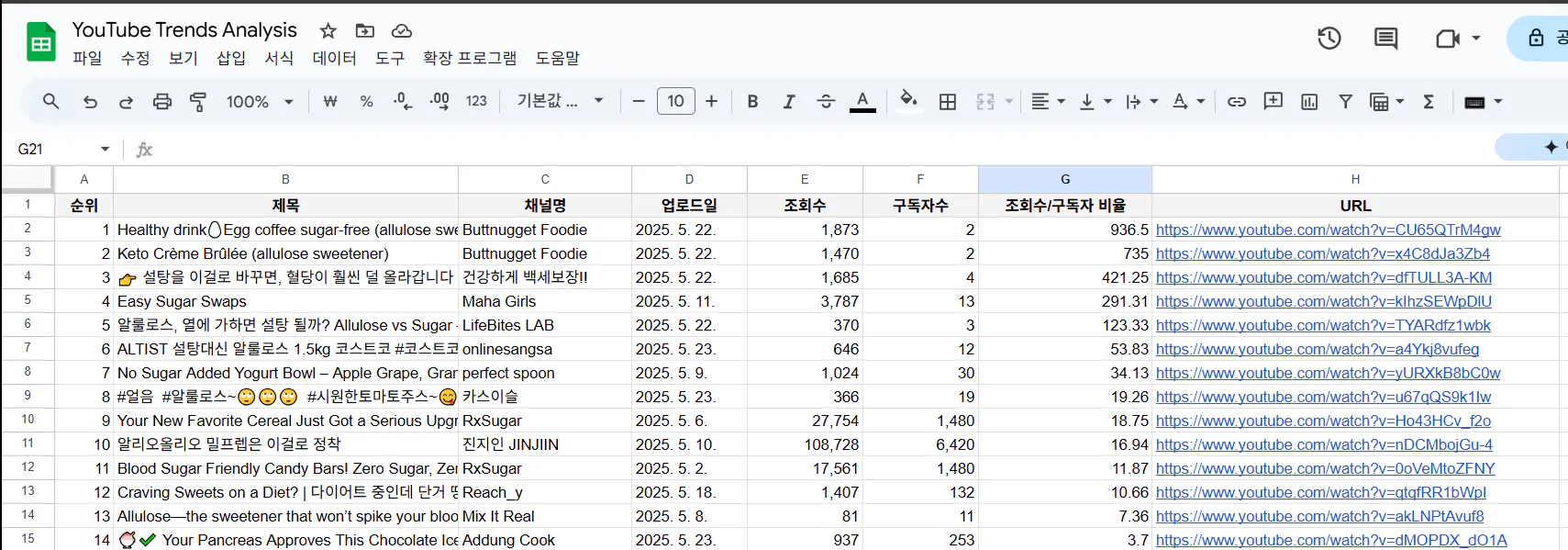Start a Meet call with camera icon
Image resolution: width=1568 pixels, height=550 pixels.
1447,38
